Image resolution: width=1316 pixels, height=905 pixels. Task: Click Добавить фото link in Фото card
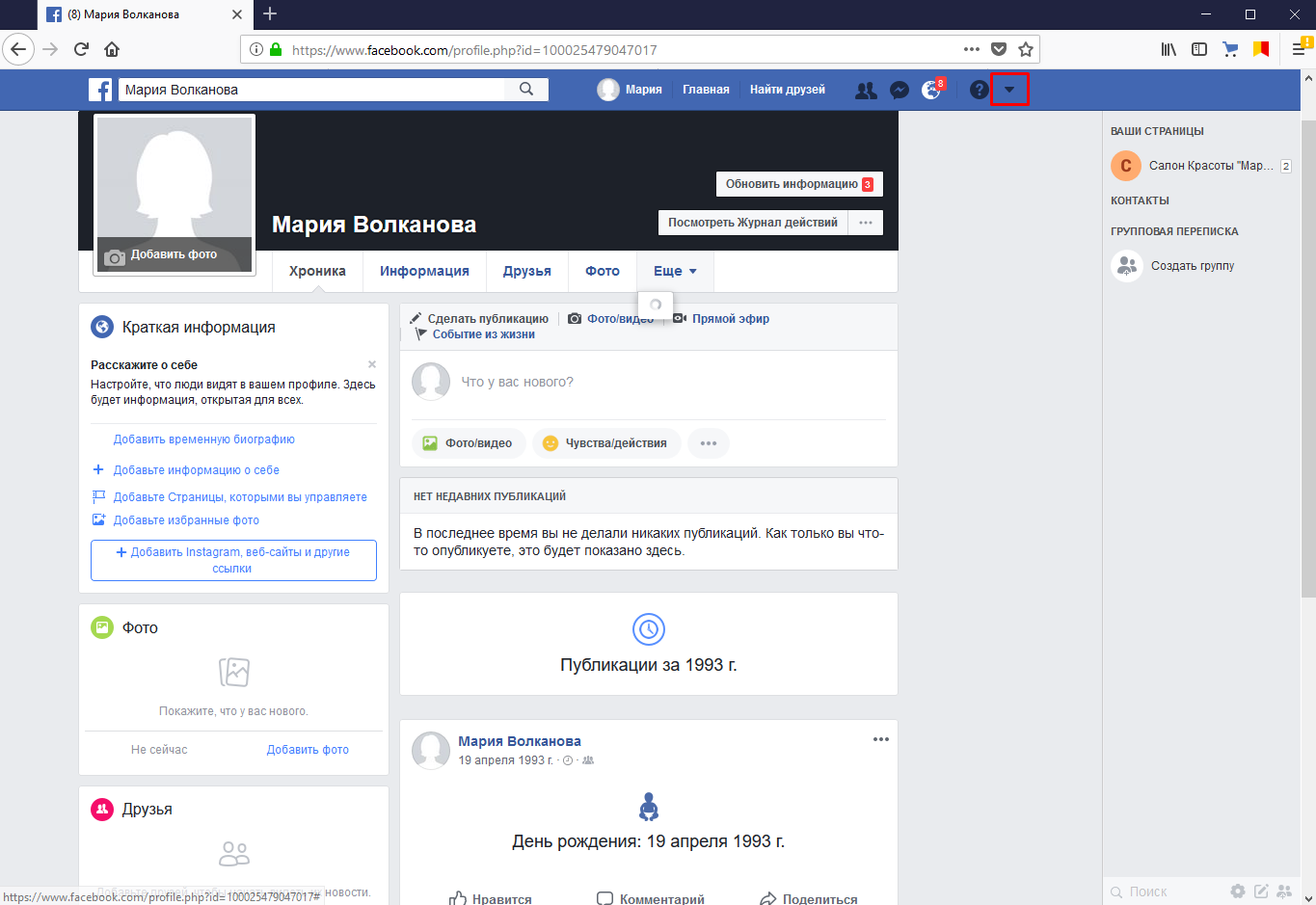tap(308, 750)
